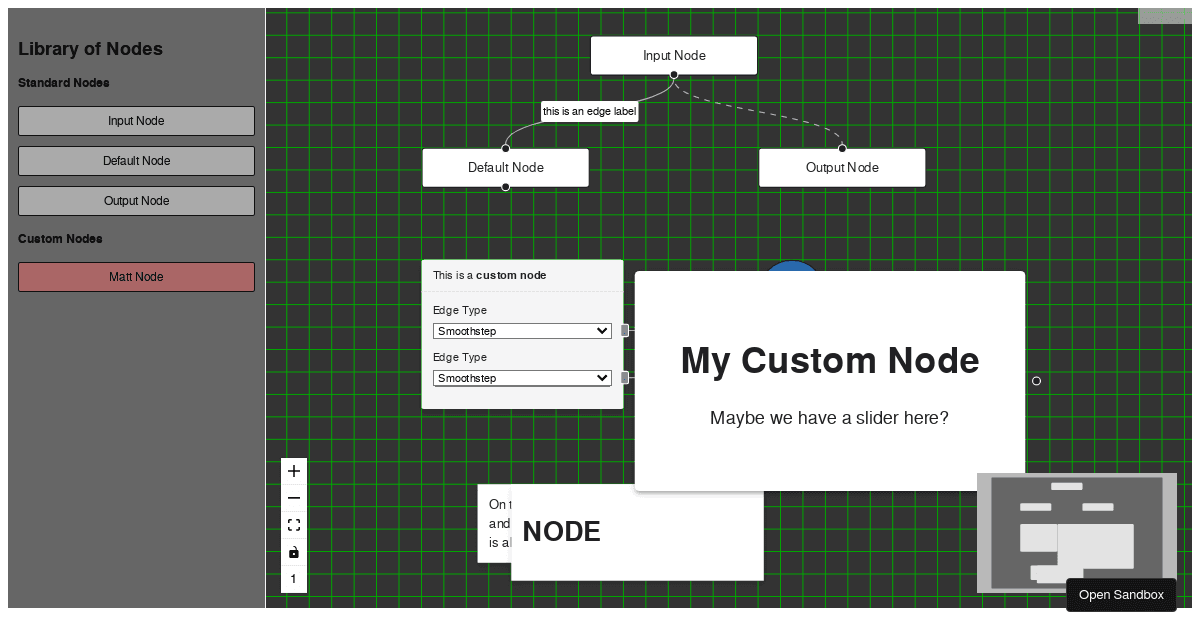Click the fit-view icon in the controls
The image size is (1200, 630).
click(x=293, y=524)
